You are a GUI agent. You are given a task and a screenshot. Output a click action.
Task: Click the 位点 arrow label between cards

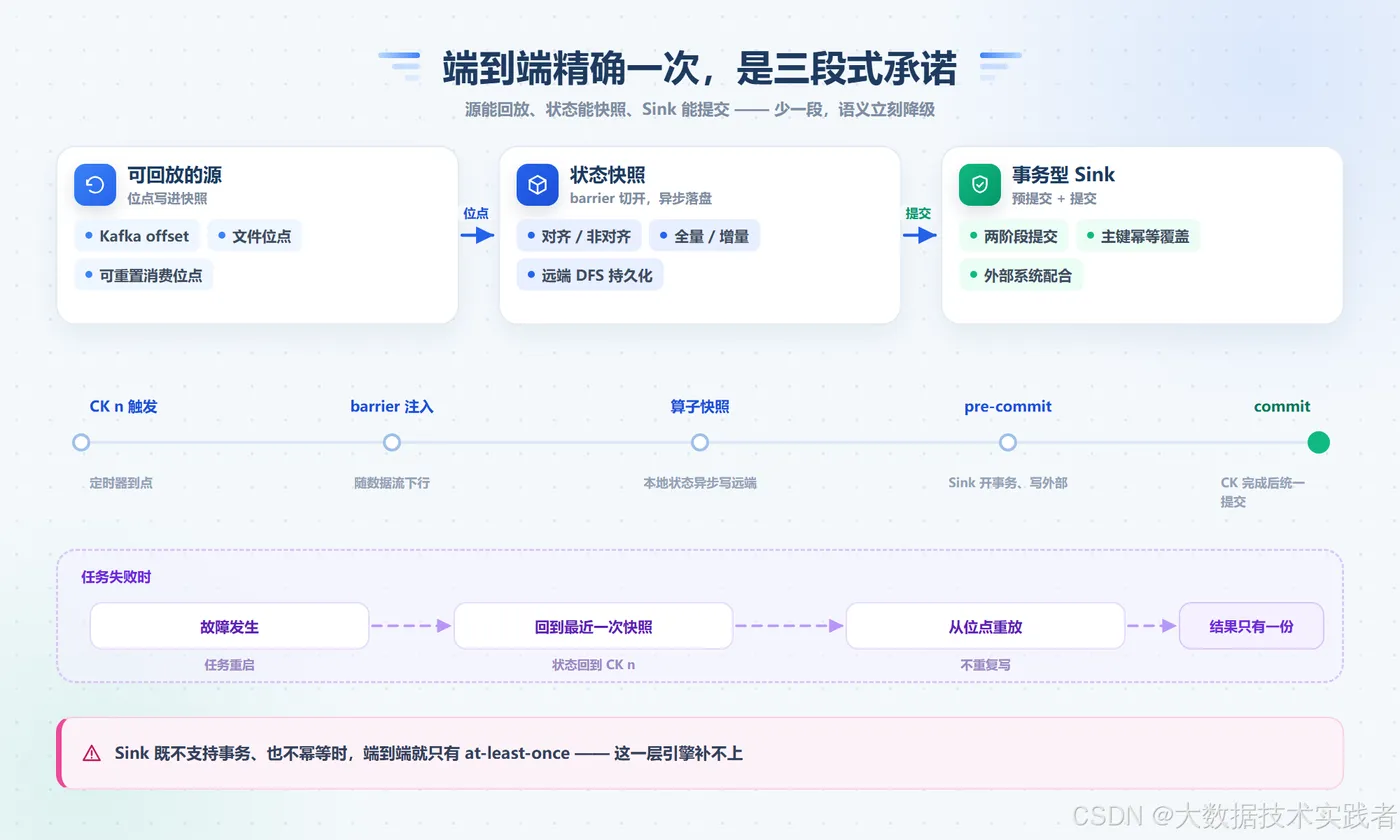pos(476,213)
